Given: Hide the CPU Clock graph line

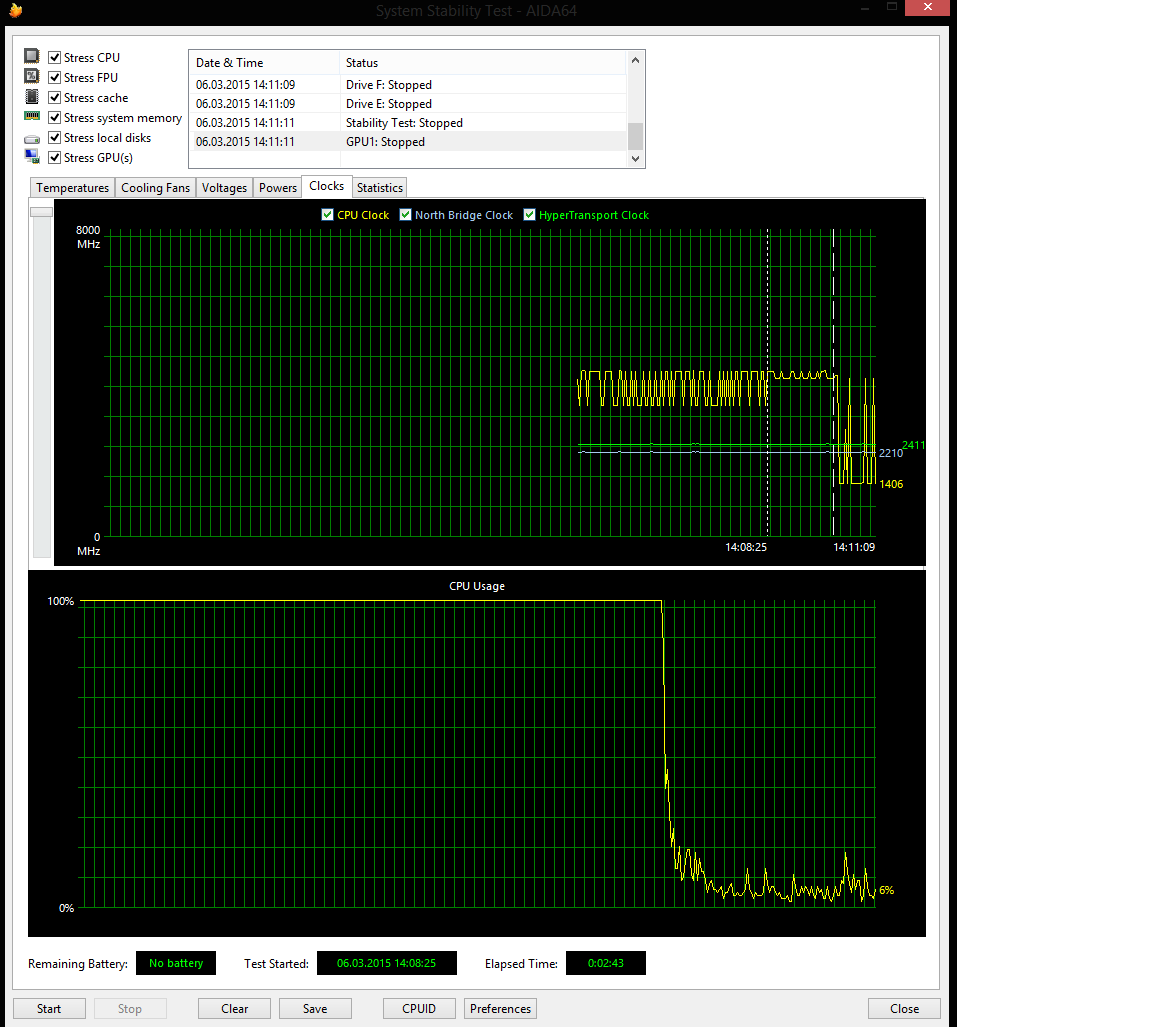Looking at the screenshot, I should 328,215.
